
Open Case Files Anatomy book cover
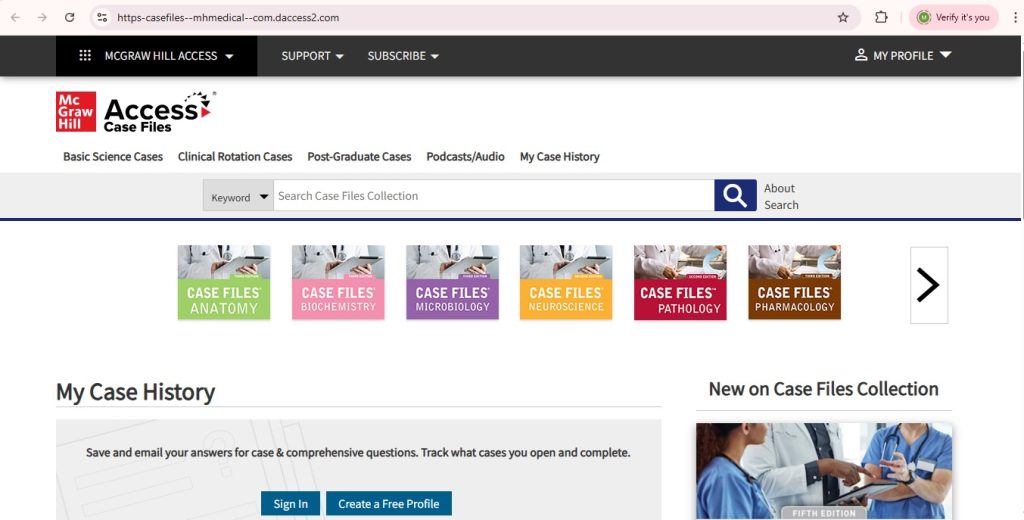224,282
